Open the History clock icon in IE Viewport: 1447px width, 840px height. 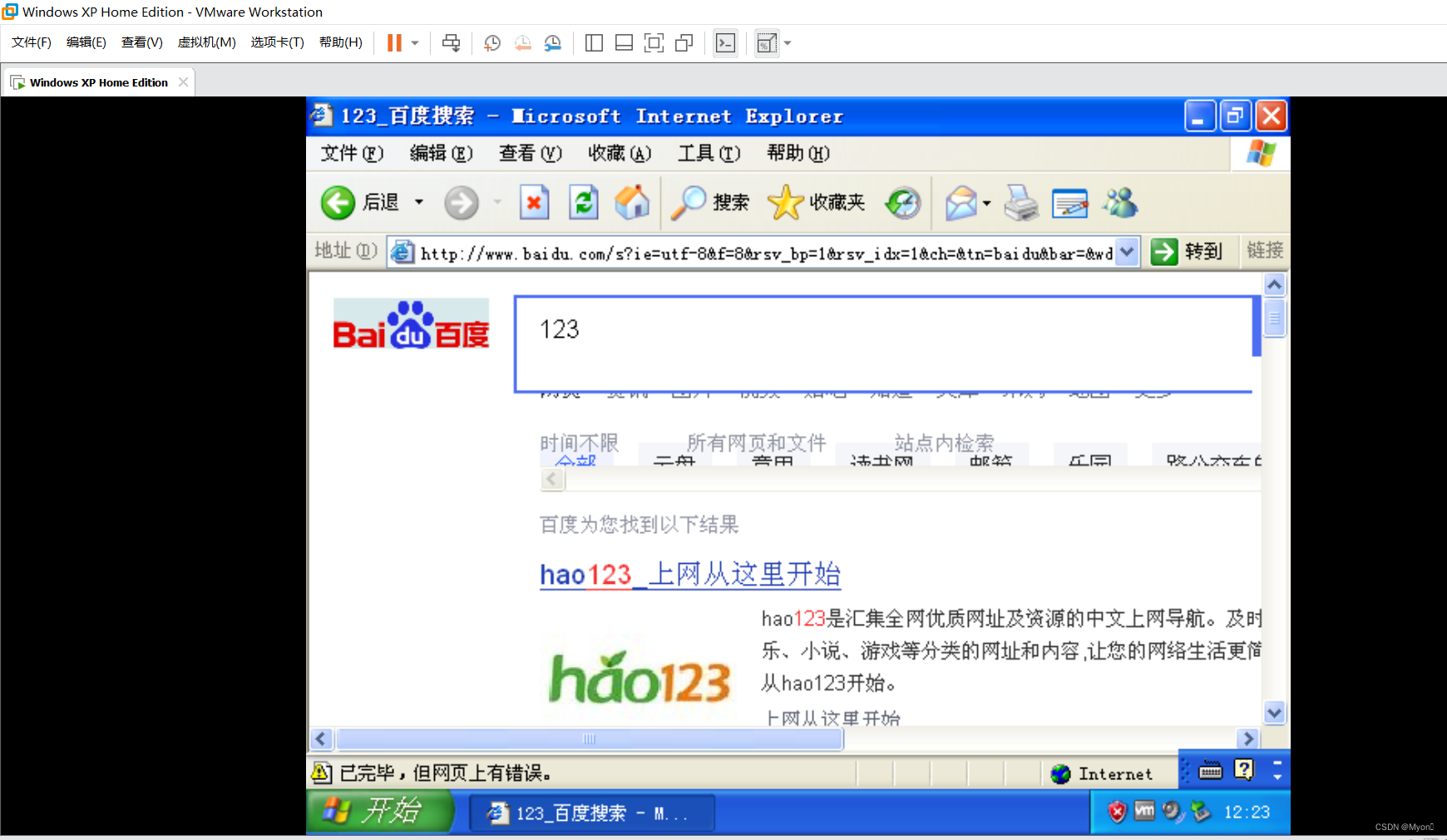903,202
